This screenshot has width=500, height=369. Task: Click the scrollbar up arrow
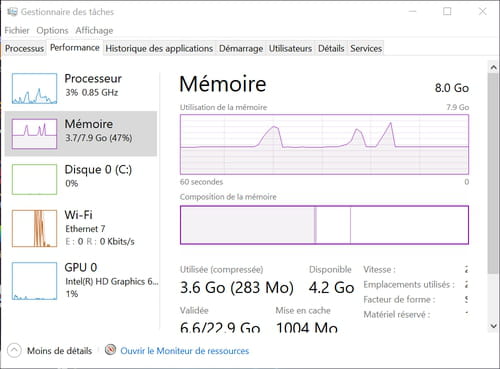(493, 68)
